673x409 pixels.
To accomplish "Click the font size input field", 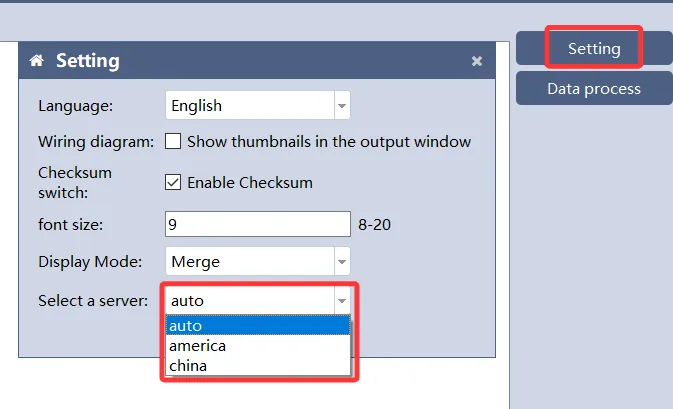I will 257,225.
